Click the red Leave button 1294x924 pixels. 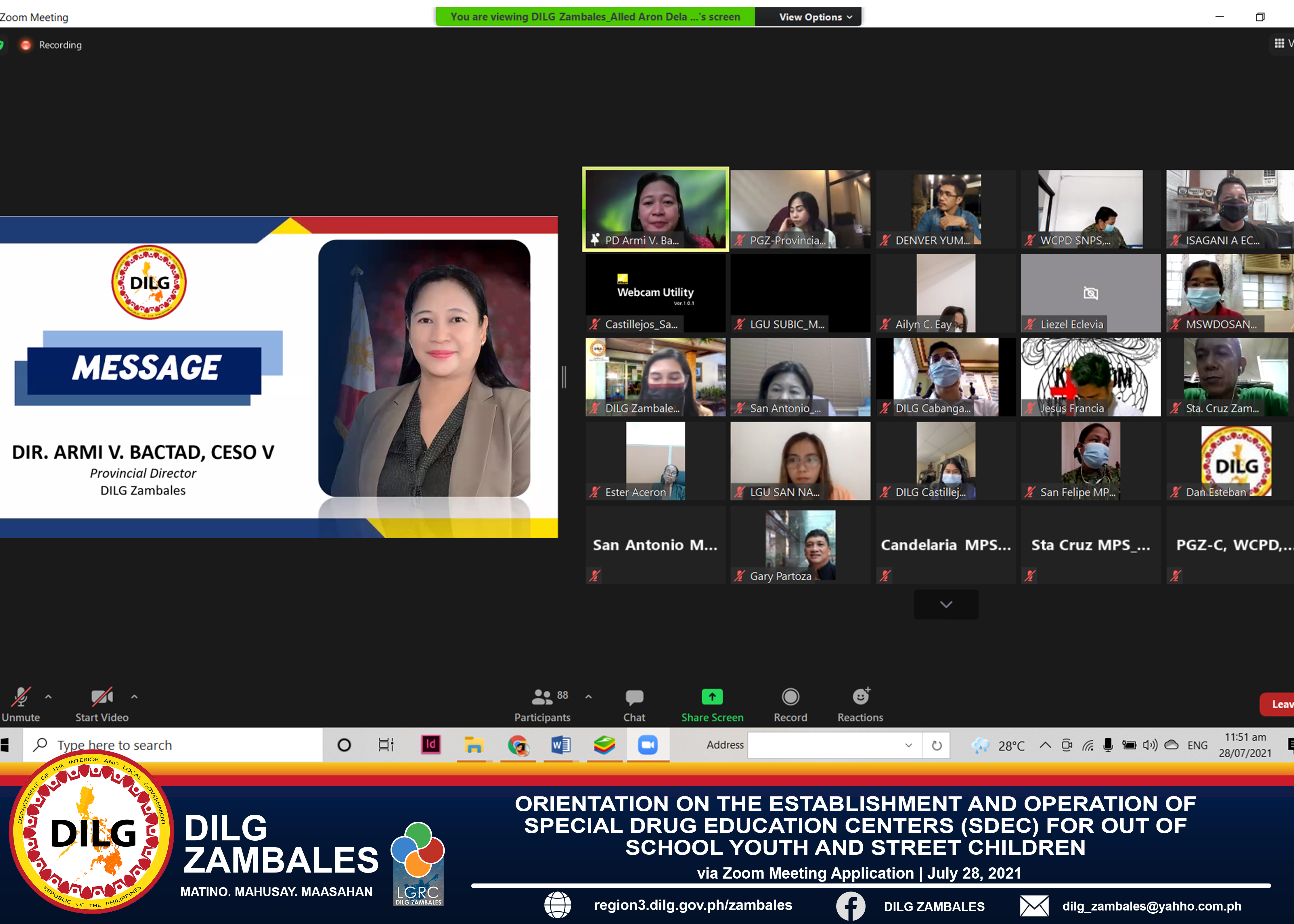click(x=1278, y=704)
